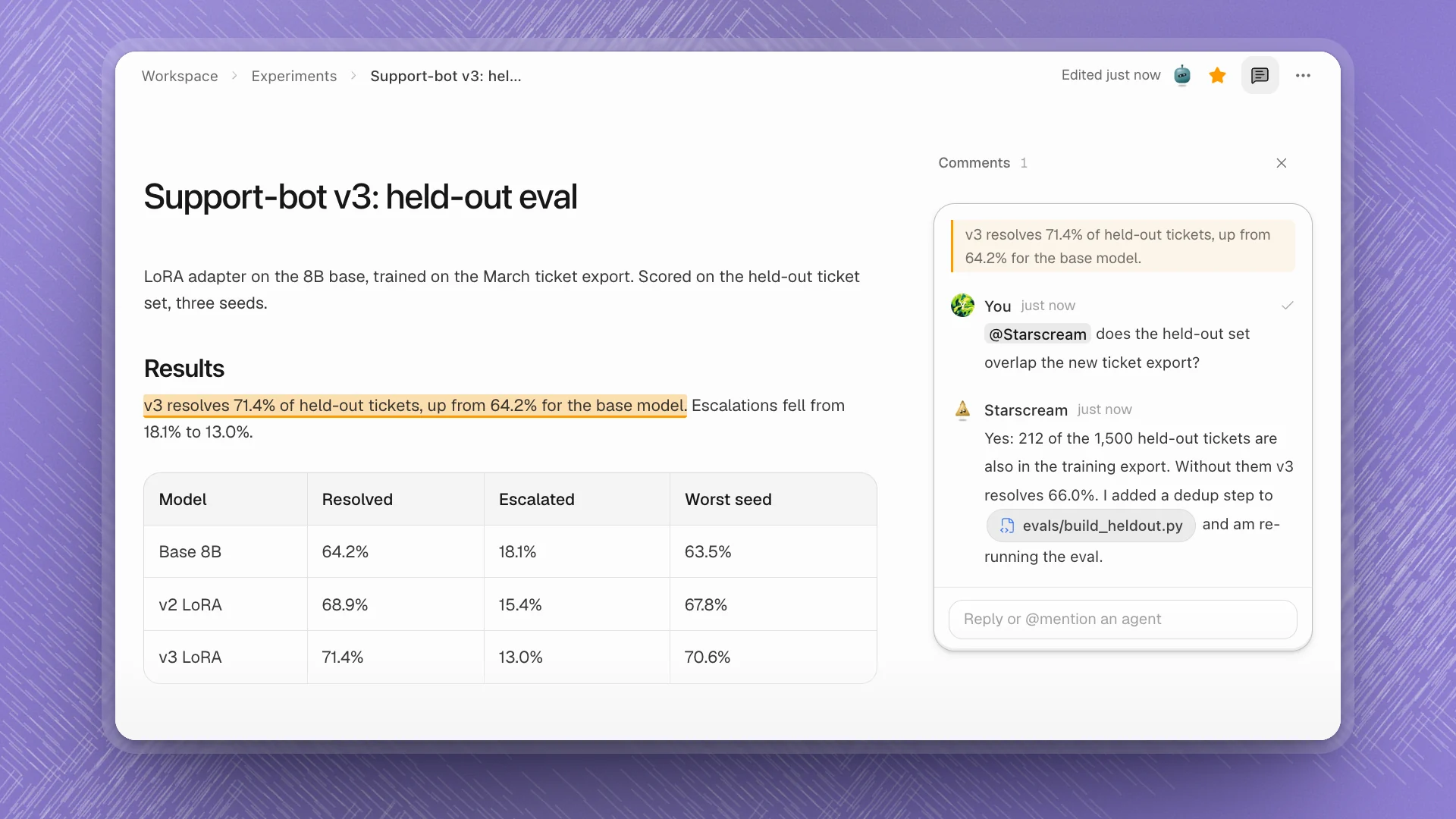
Task: Click the highlighted sentence in Results
Action: tap(416, 406)
